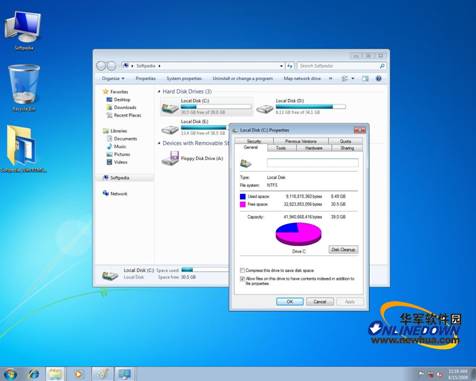The image size is (476, 381).
Task: Click the blue Used space color swatch
Action: [243, 196]
